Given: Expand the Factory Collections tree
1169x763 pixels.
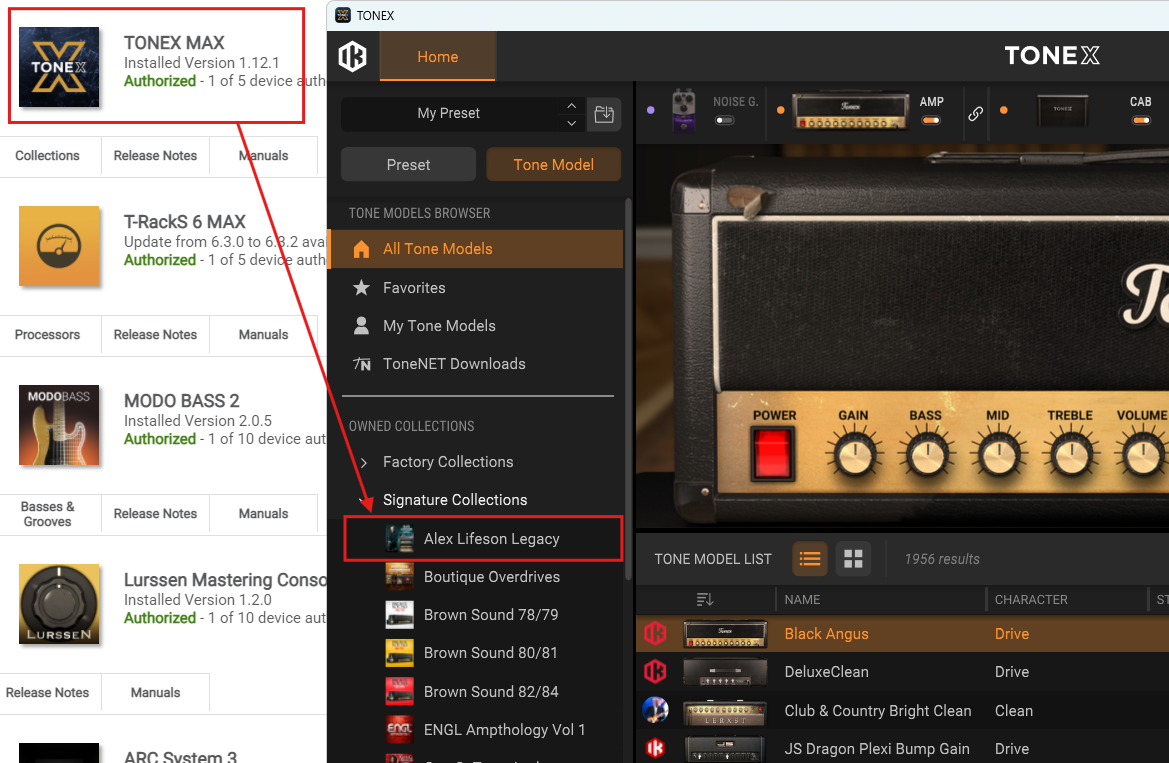Looking at the screenshot, I should 364,462.
